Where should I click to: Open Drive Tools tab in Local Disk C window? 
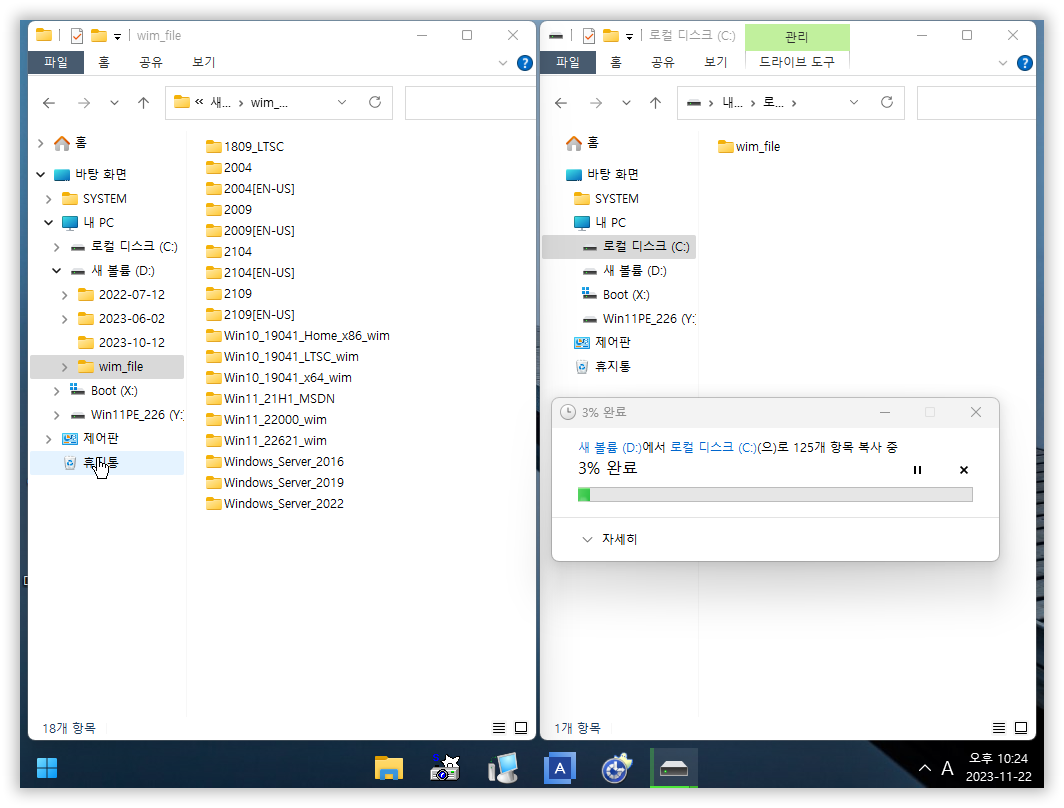797,62
